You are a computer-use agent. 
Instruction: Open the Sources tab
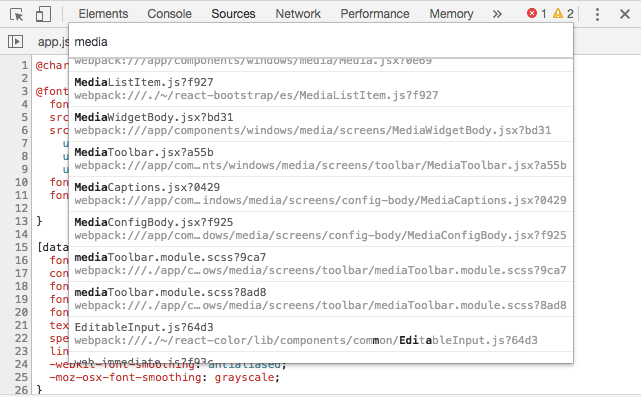[x=233, y=14]
